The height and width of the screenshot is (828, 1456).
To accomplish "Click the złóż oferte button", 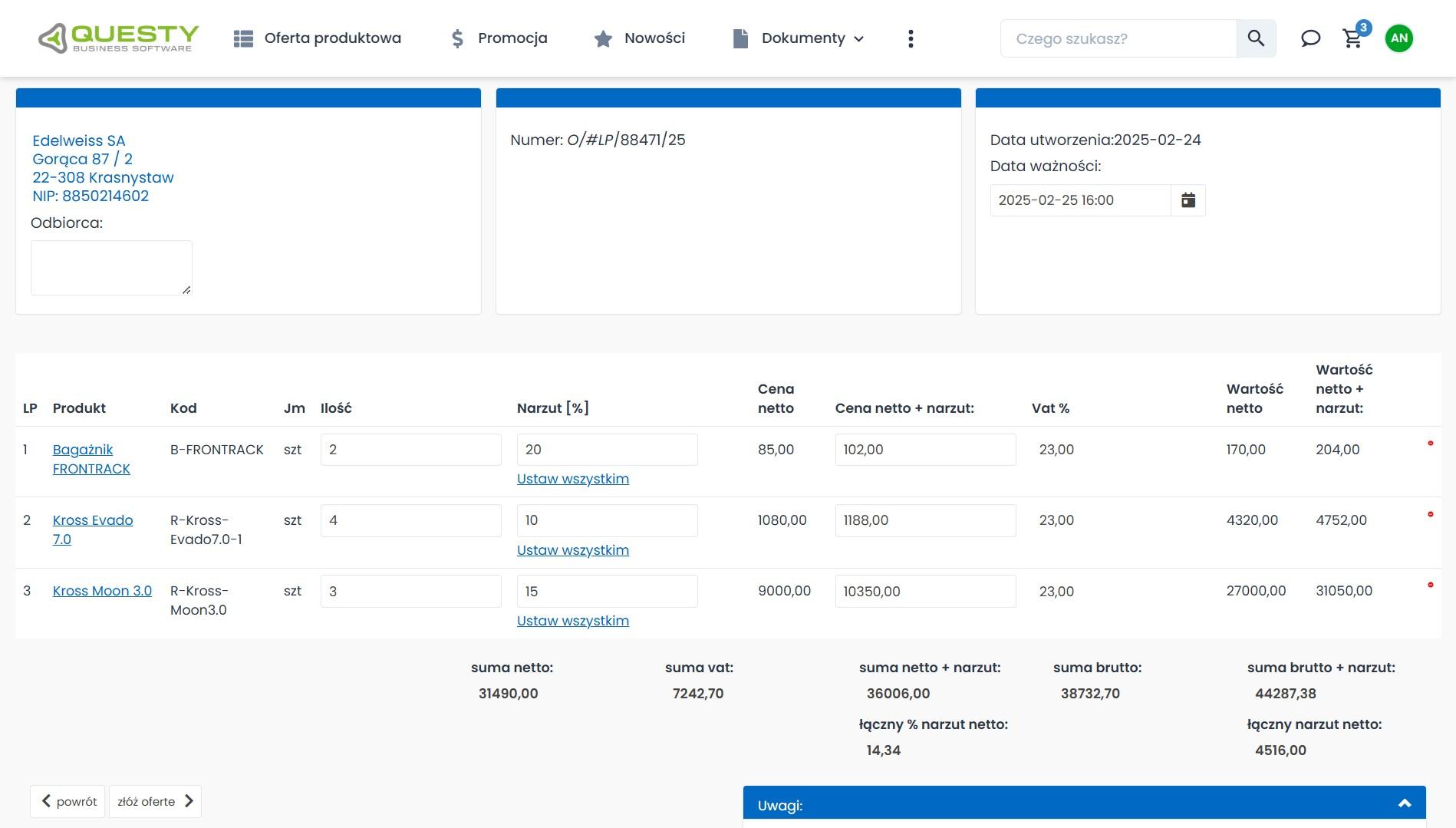I will (x=155, y=801).
